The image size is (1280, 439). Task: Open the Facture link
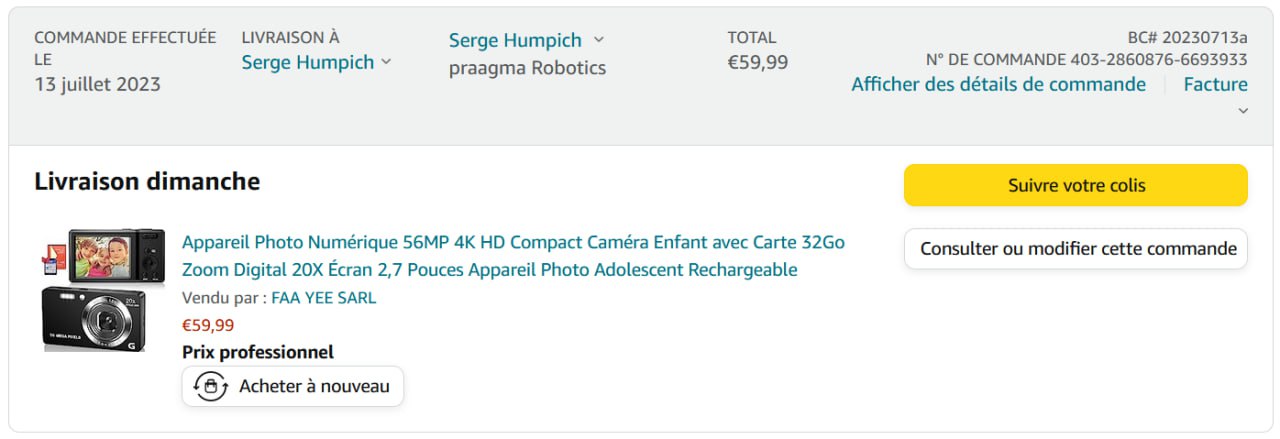(x=1215, y=84)
